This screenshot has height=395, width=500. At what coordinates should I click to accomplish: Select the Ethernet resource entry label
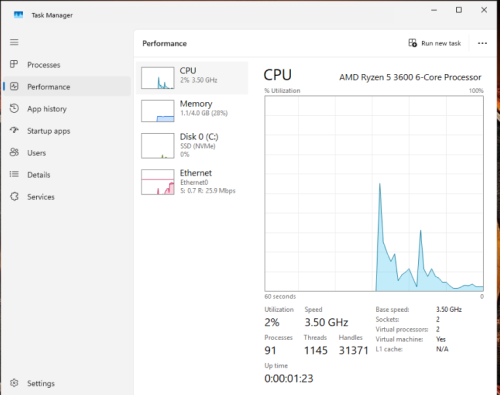point(196,173)
